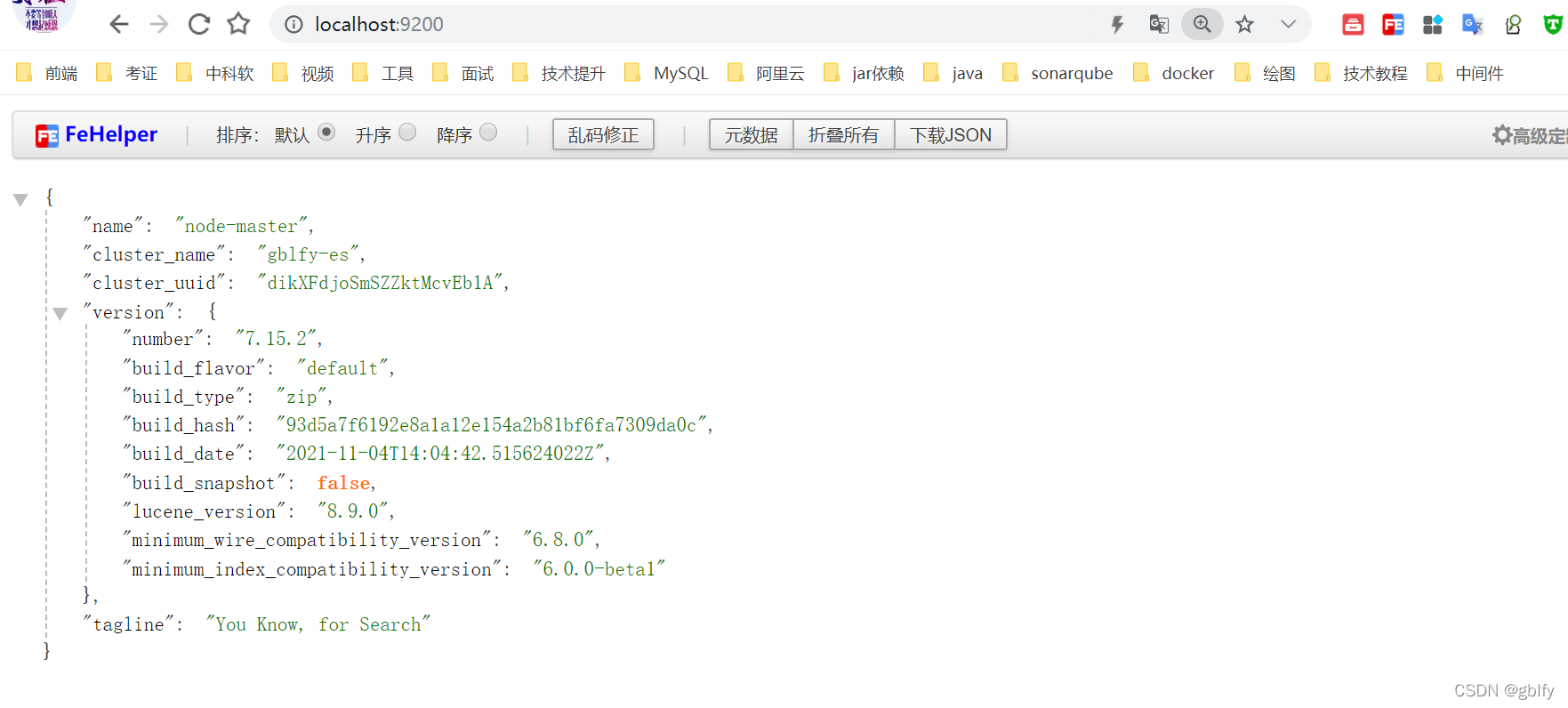Click the 乱码修正 button
The image size is (1568, 708).
603,134
